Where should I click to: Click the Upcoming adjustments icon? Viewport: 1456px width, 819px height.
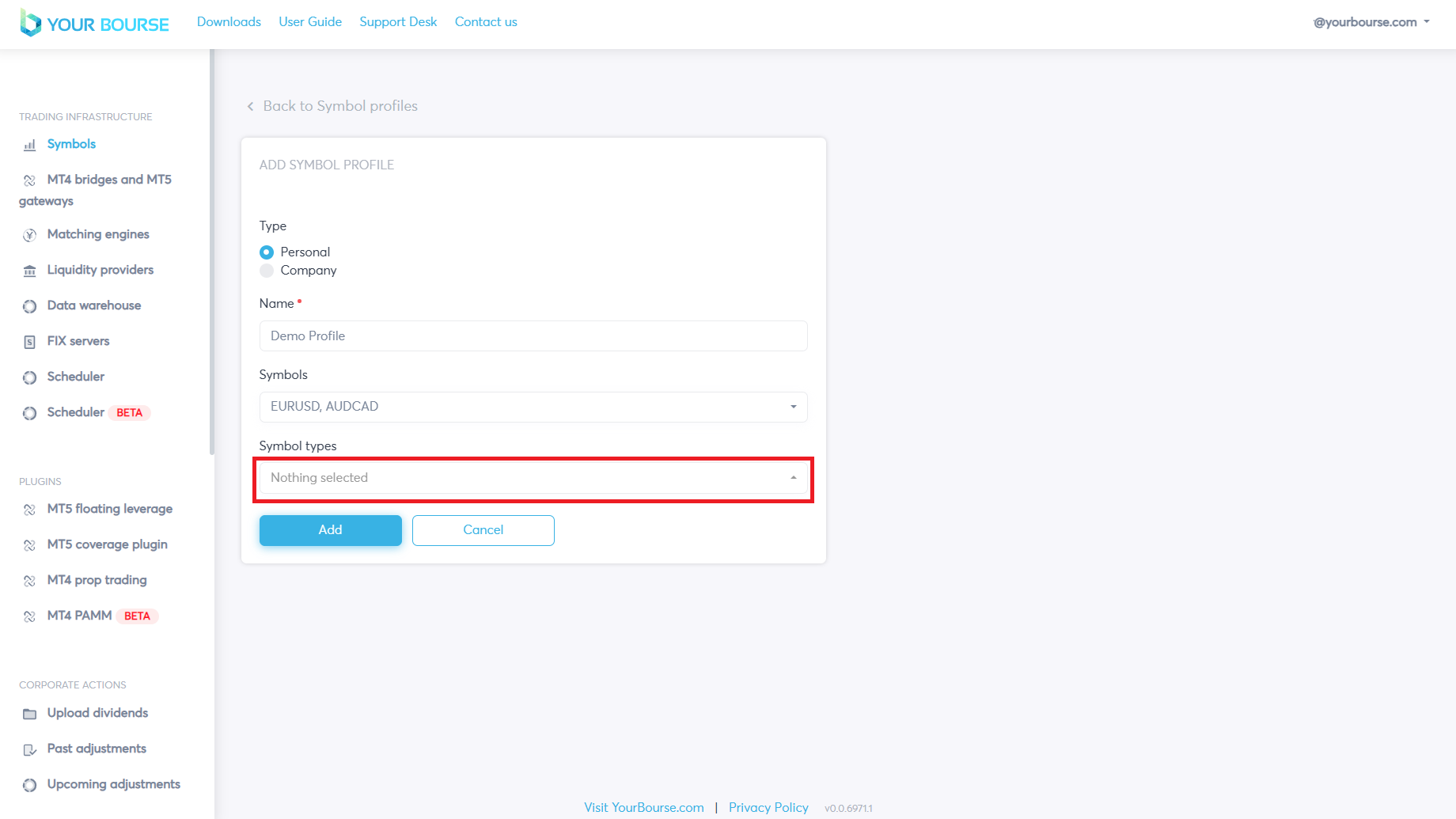29,785
